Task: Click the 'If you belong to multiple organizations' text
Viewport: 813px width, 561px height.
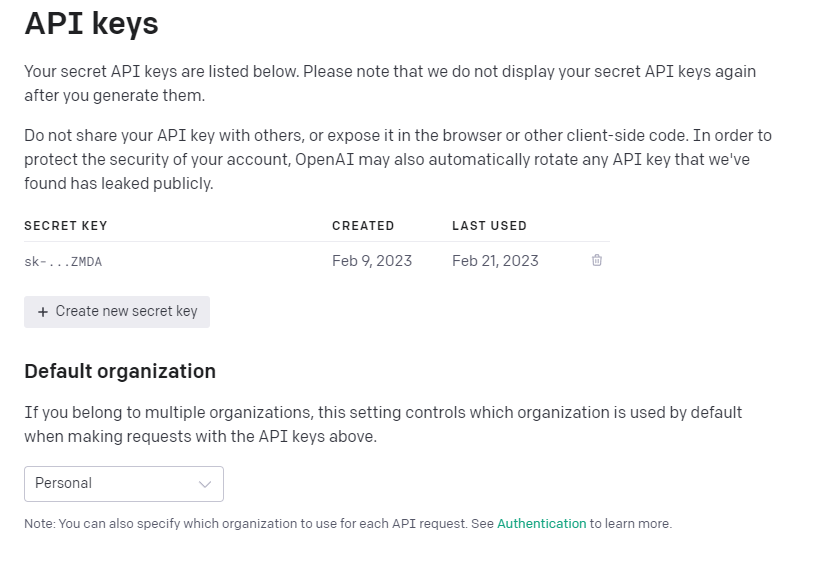Action: point(383,425)
